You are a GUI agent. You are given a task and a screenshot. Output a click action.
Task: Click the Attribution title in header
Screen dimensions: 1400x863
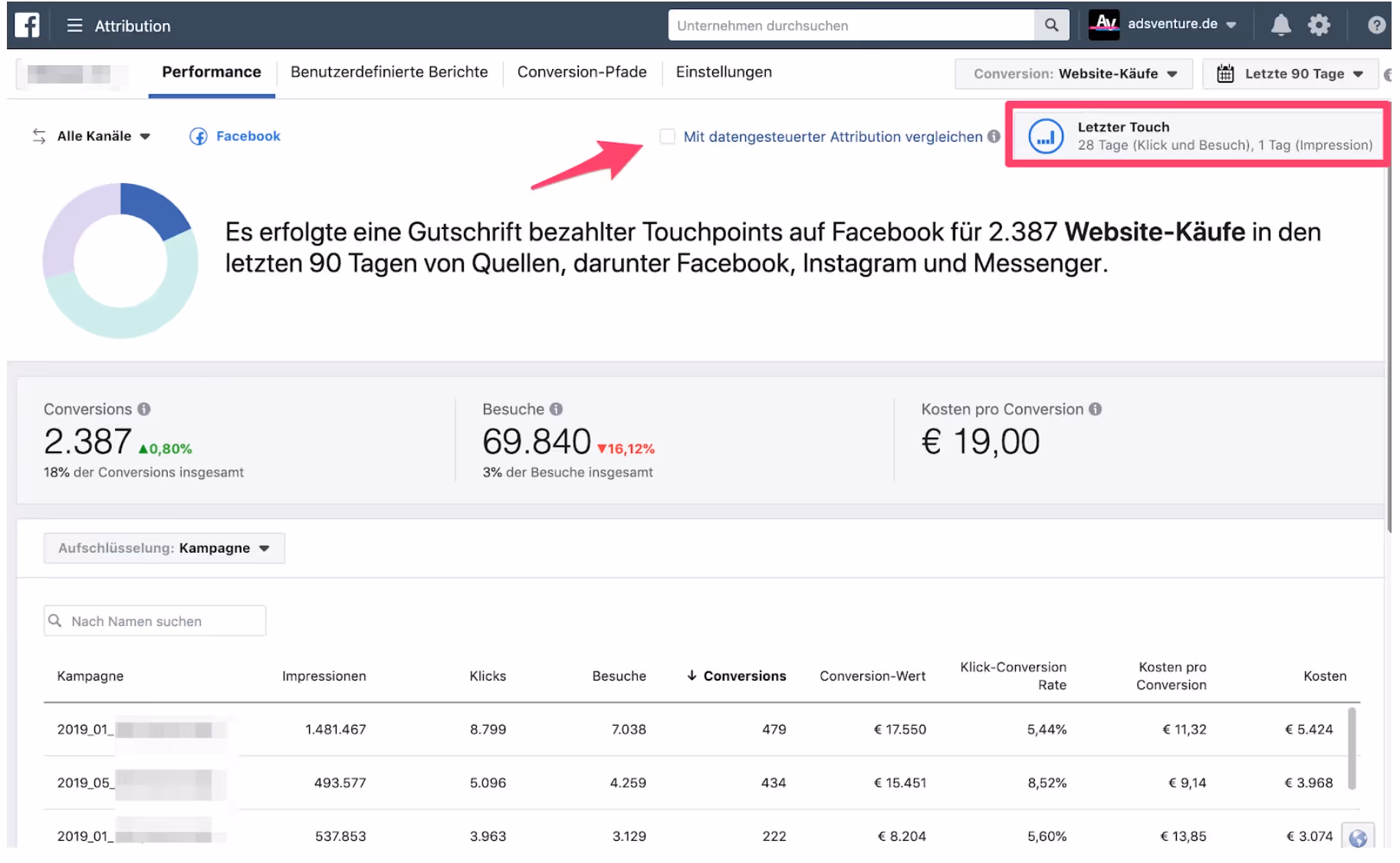pos(133,26)
